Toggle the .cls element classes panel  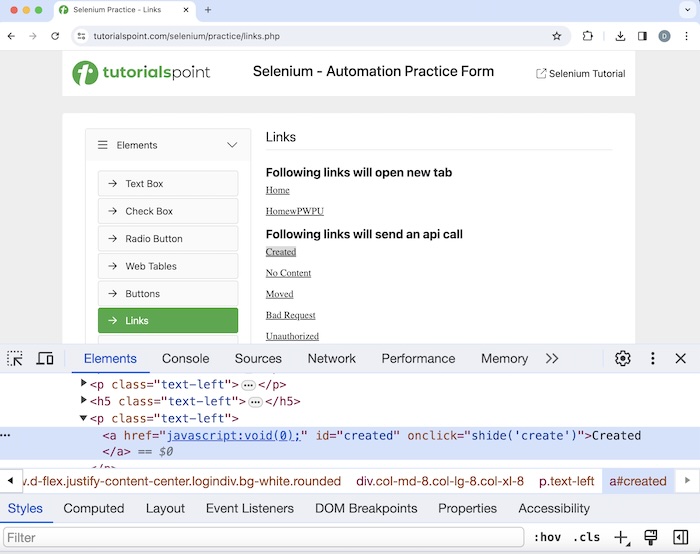(x=587, y=537)
